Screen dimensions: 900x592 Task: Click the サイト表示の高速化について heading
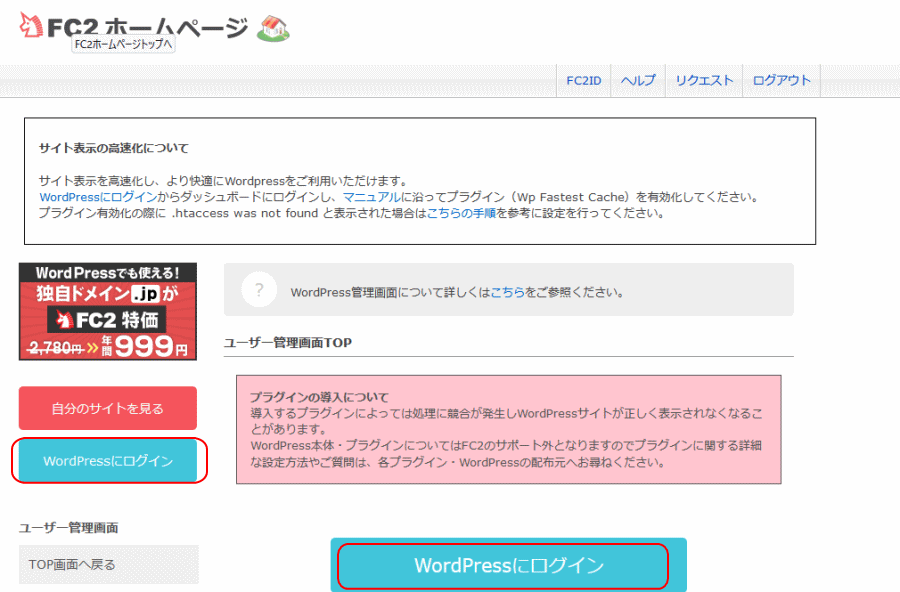114,148
